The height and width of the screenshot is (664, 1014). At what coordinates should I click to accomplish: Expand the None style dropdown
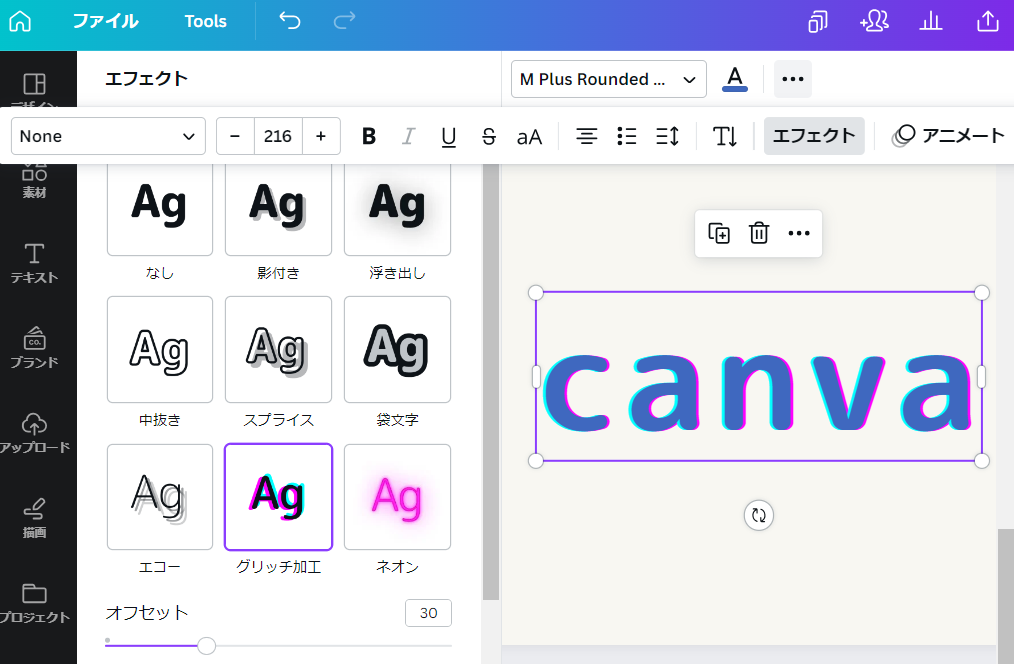(x=108, y=136)
